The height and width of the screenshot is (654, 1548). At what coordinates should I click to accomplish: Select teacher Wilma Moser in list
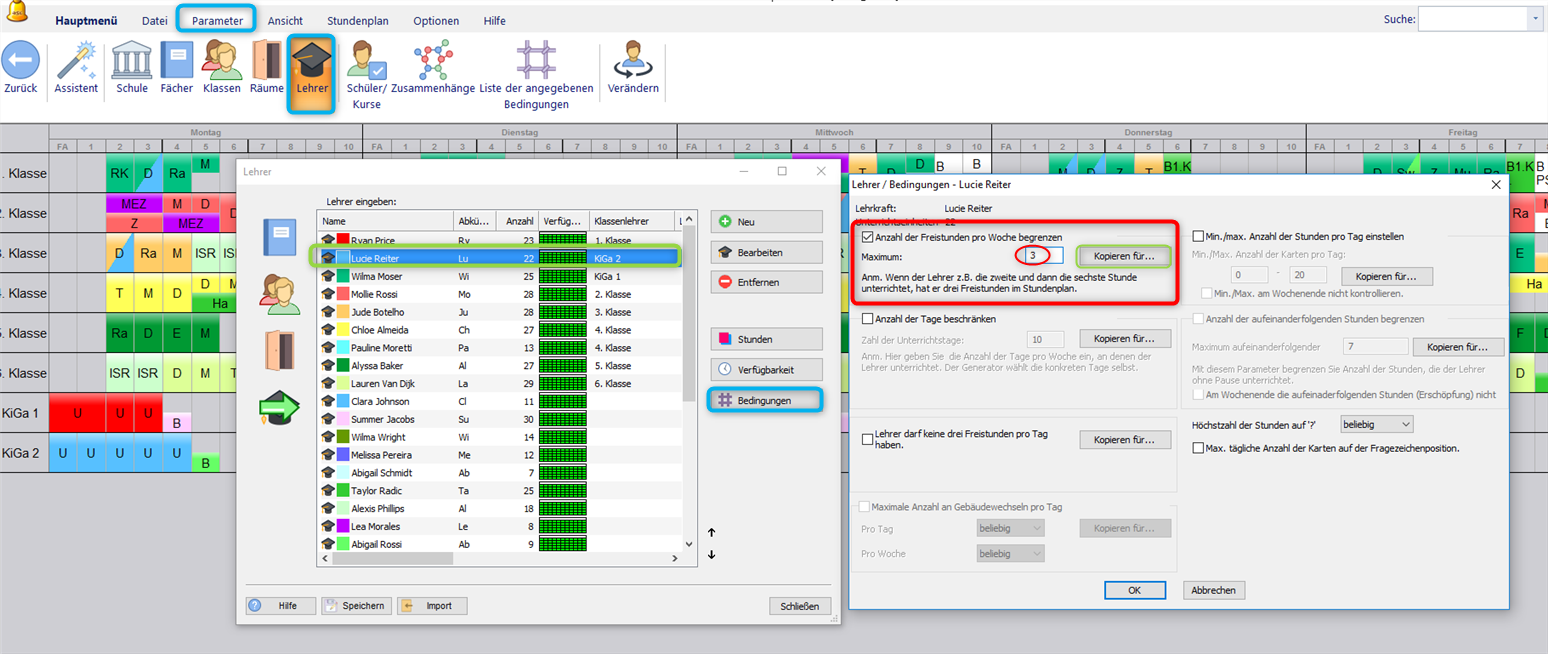(x=375, y=276)
